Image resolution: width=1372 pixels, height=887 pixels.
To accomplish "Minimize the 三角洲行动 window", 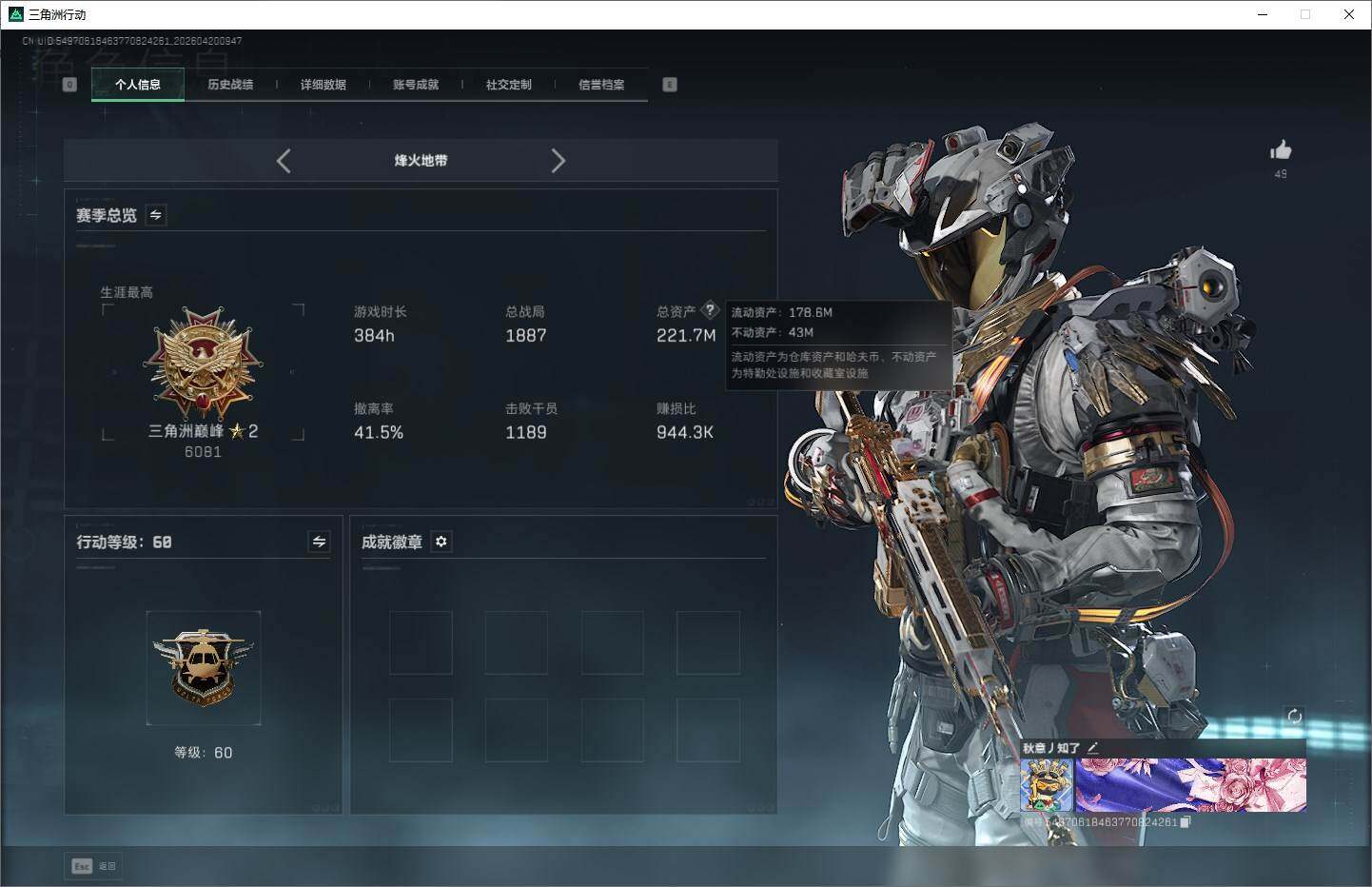I will [x=1264, y=14].
